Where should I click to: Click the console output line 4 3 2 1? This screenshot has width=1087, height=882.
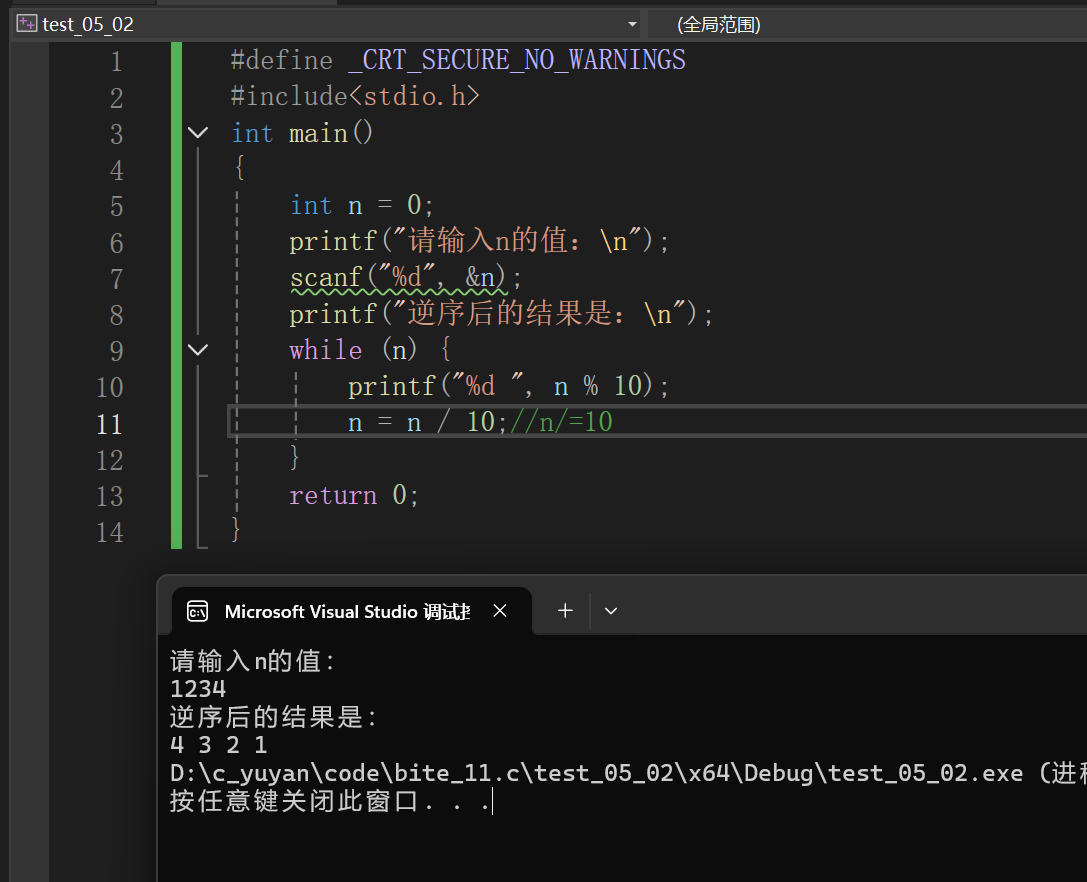point(219,745)
